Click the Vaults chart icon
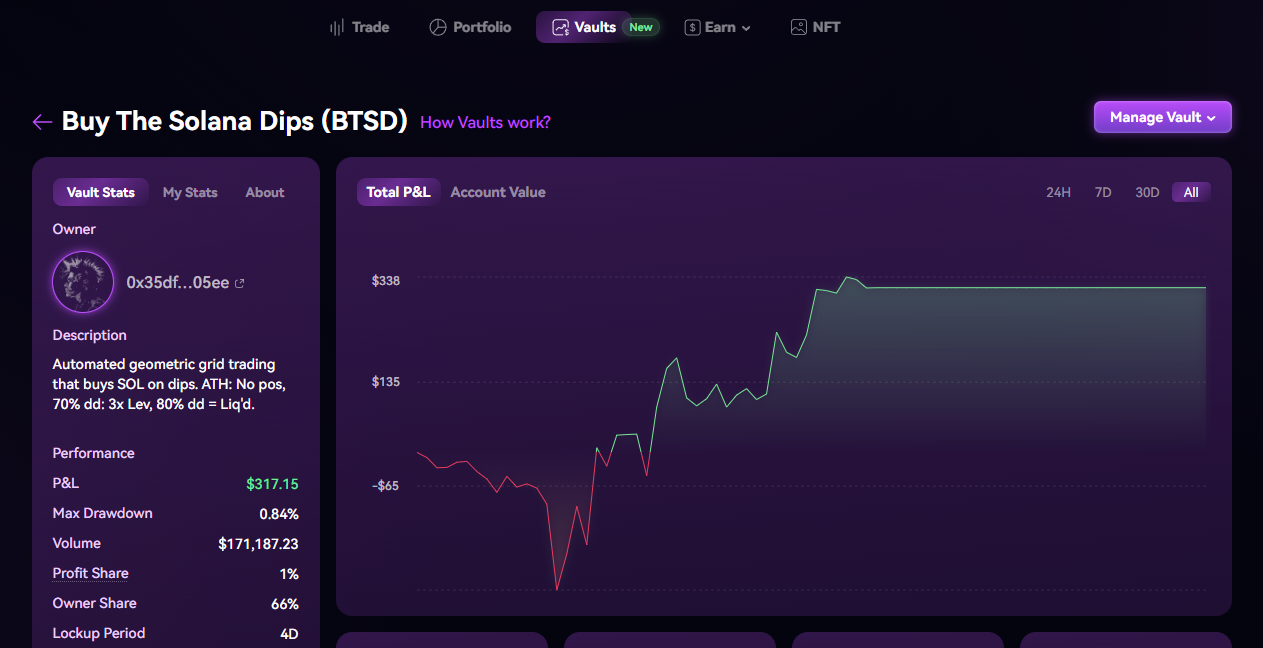 [x=560, y=27]
